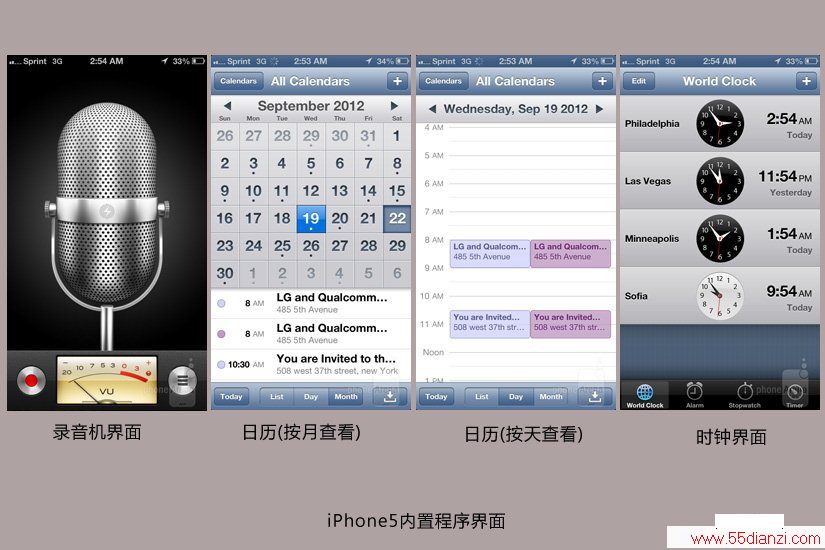Select World Clock tab with globe icon
The width and height of the screenshot is (825, 550).
click(645, 396)
